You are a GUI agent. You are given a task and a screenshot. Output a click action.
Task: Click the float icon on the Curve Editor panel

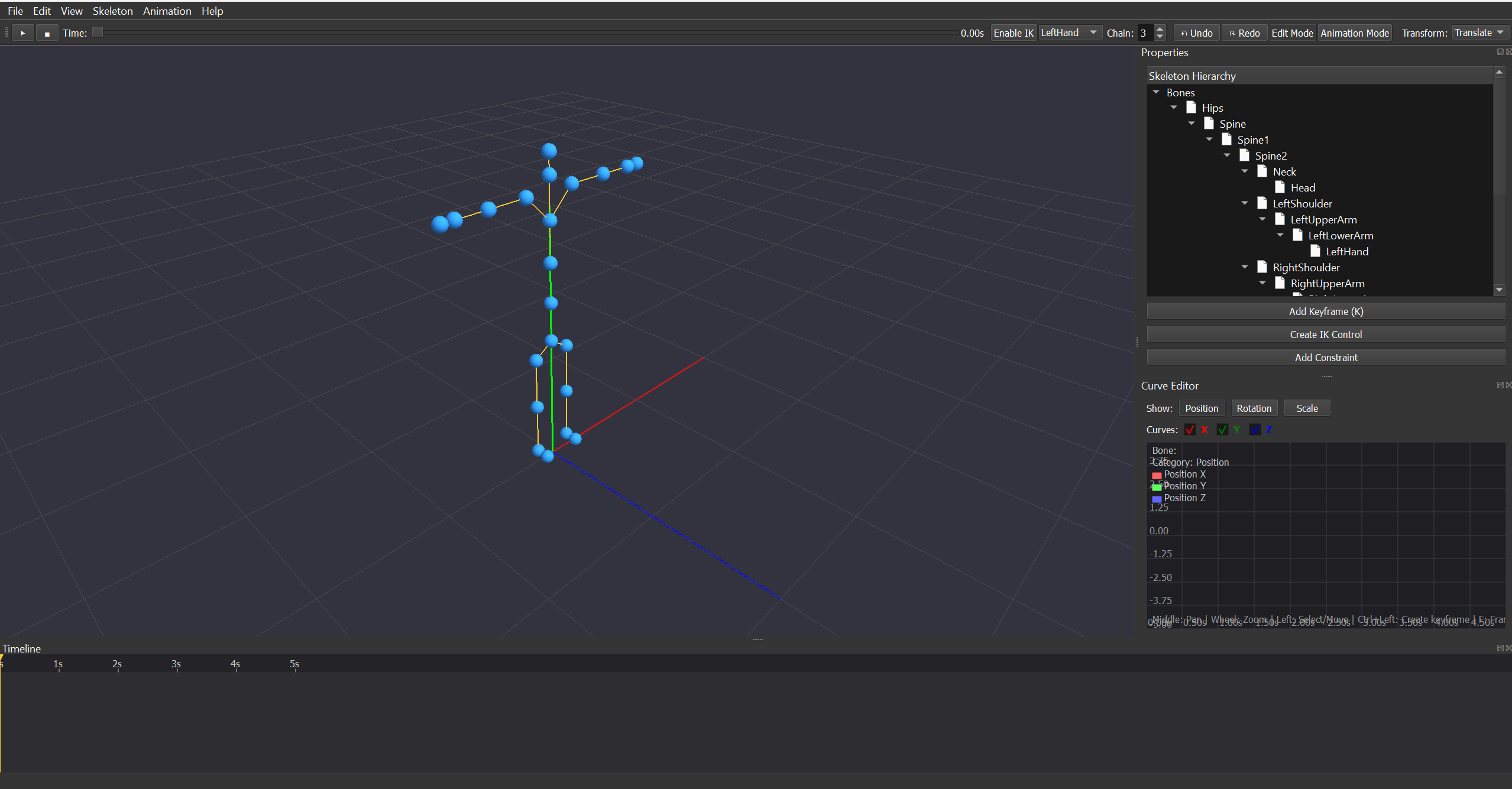tap(1500, 385)
